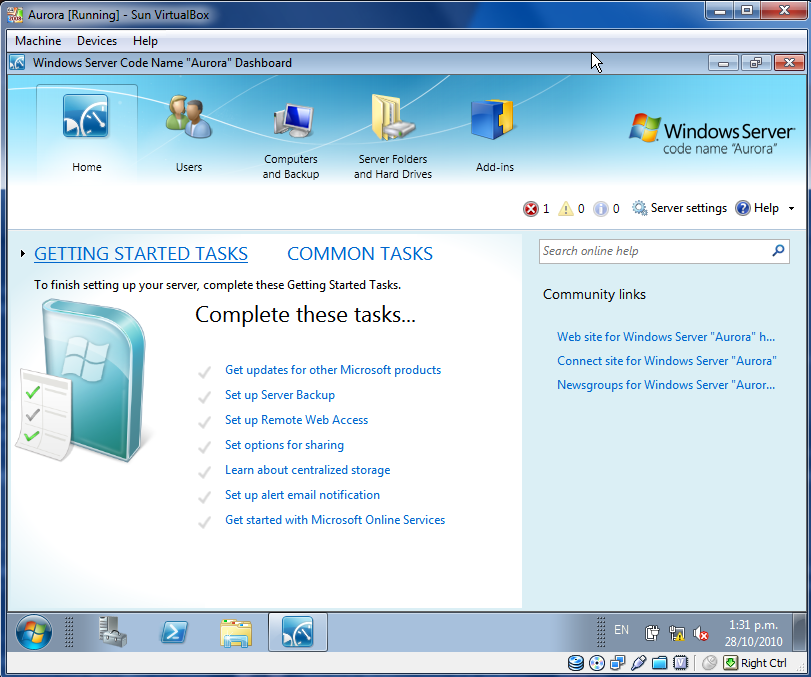This screenshot has width=811, height=677.
Task: Open Windows Start menu orb
Action: pos(34,632)
